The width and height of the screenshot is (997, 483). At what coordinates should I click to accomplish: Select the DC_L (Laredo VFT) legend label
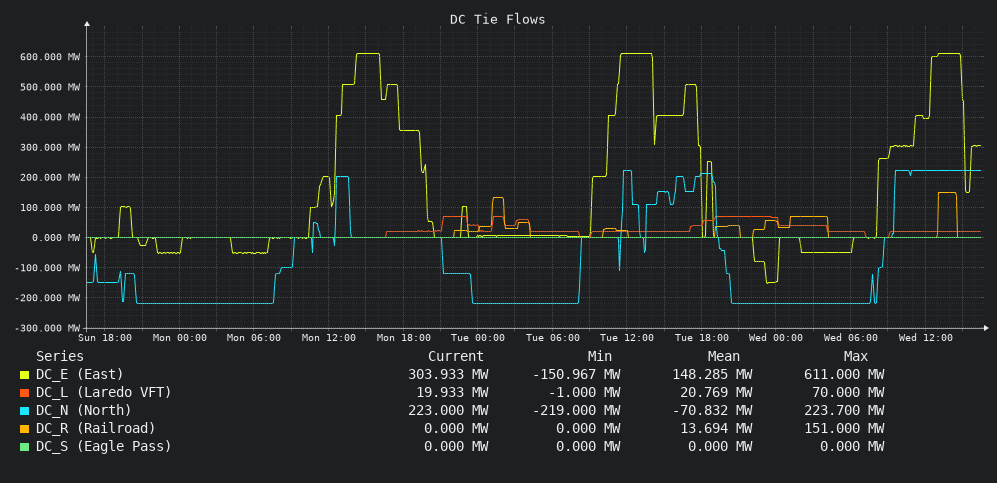(104, 392)
